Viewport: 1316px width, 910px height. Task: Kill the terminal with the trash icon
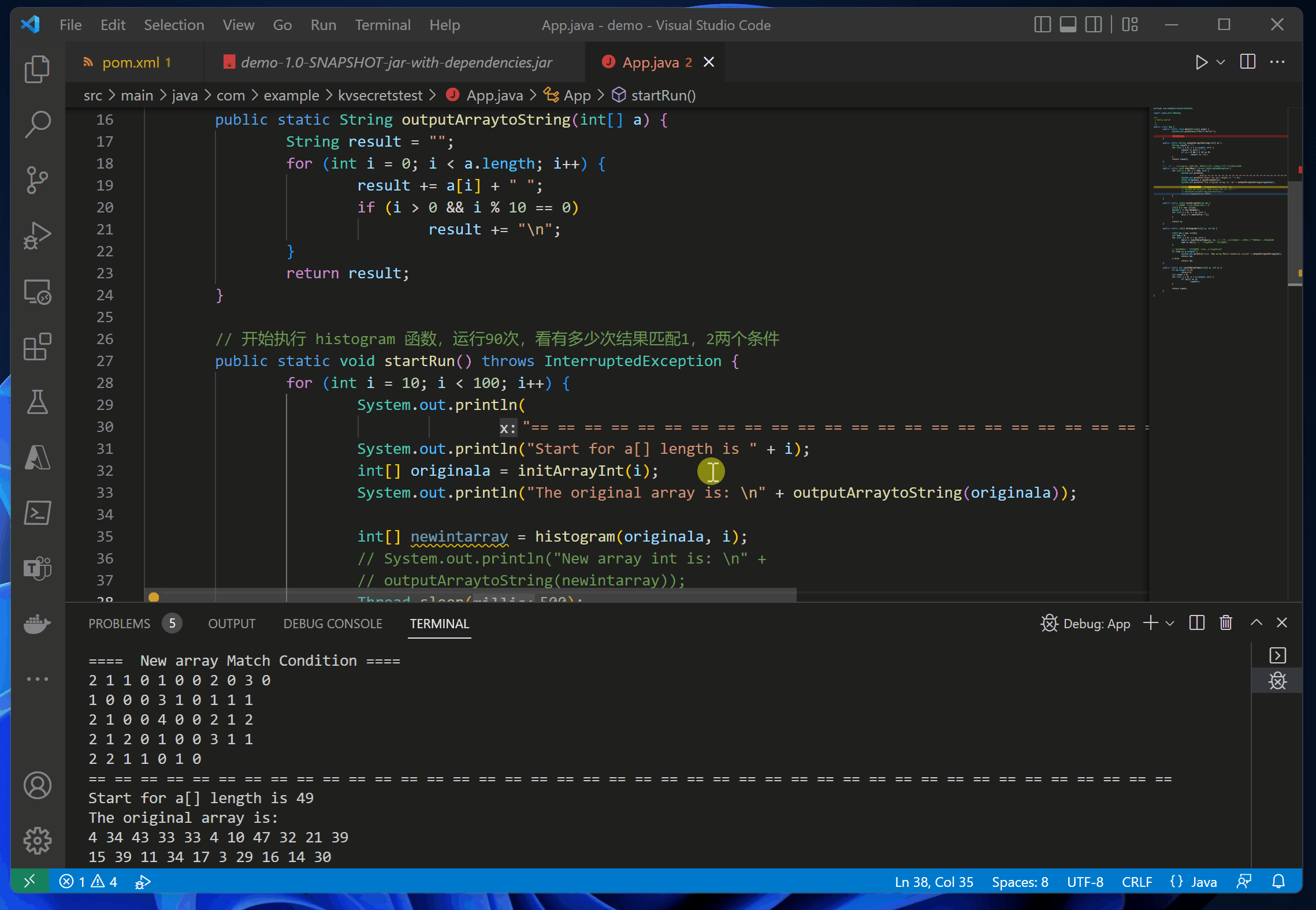[x=1226, y=623]
